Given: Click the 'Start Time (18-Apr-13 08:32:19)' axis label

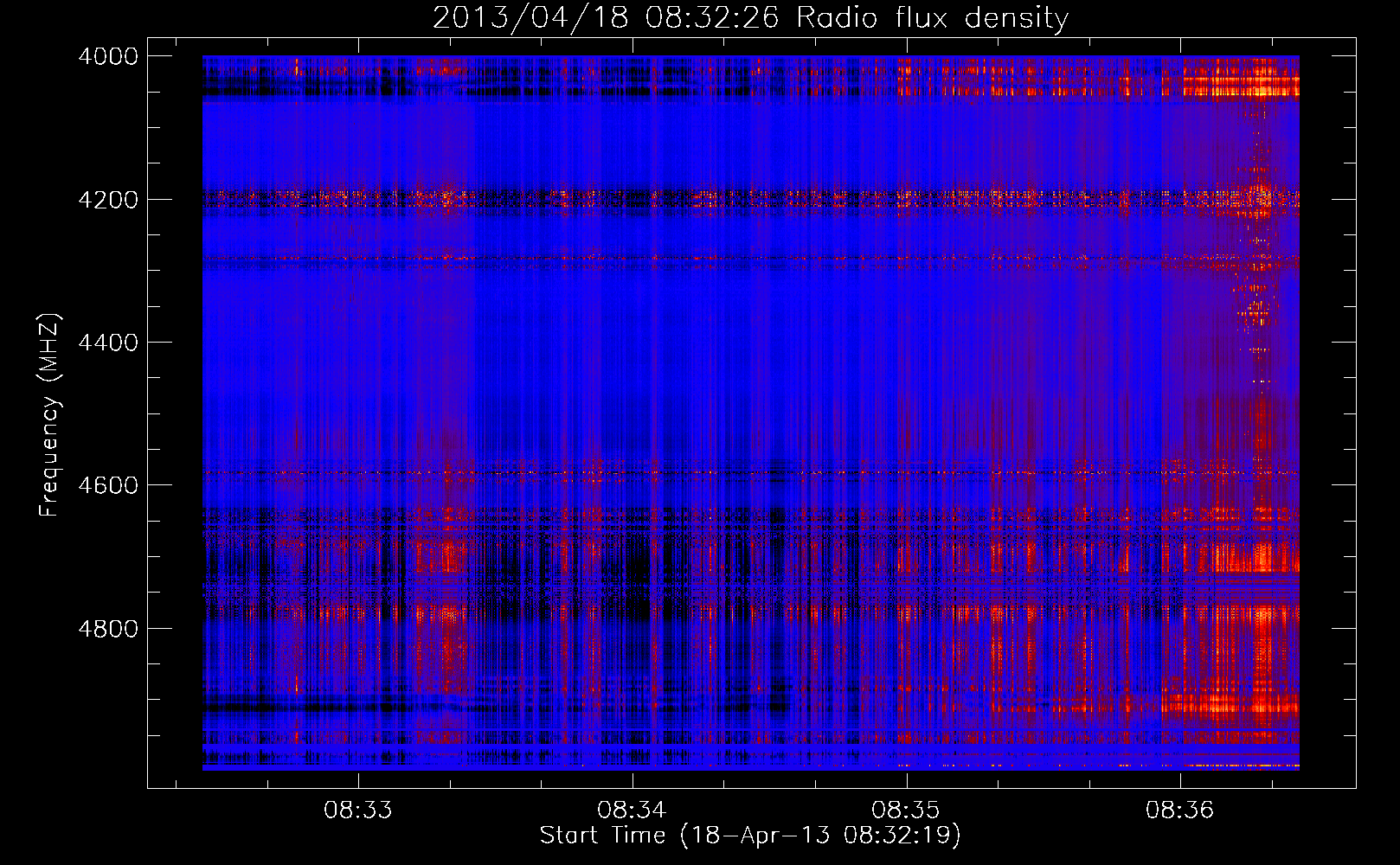Looking at the screenshot, I should (x=750, y=836).
